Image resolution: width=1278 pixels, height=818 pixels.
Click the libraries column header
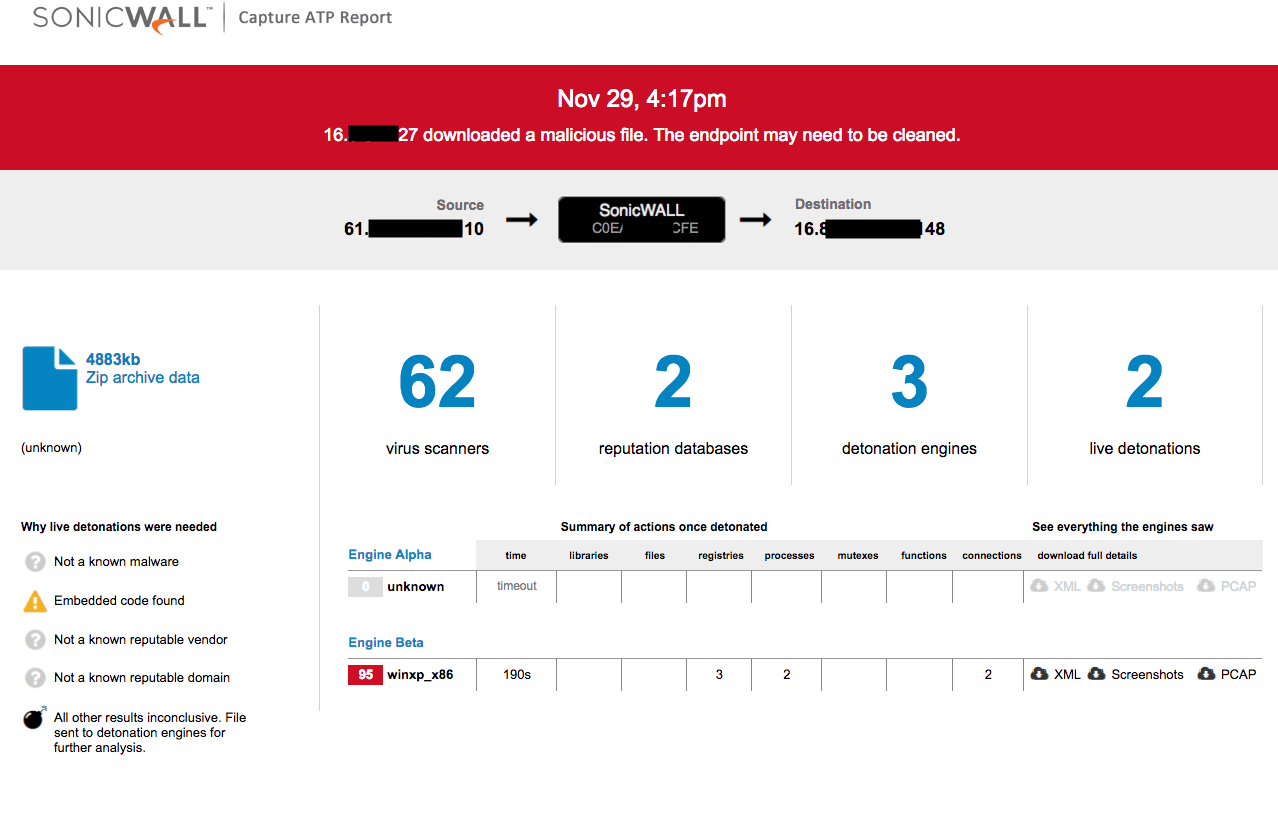pos(589,556)
